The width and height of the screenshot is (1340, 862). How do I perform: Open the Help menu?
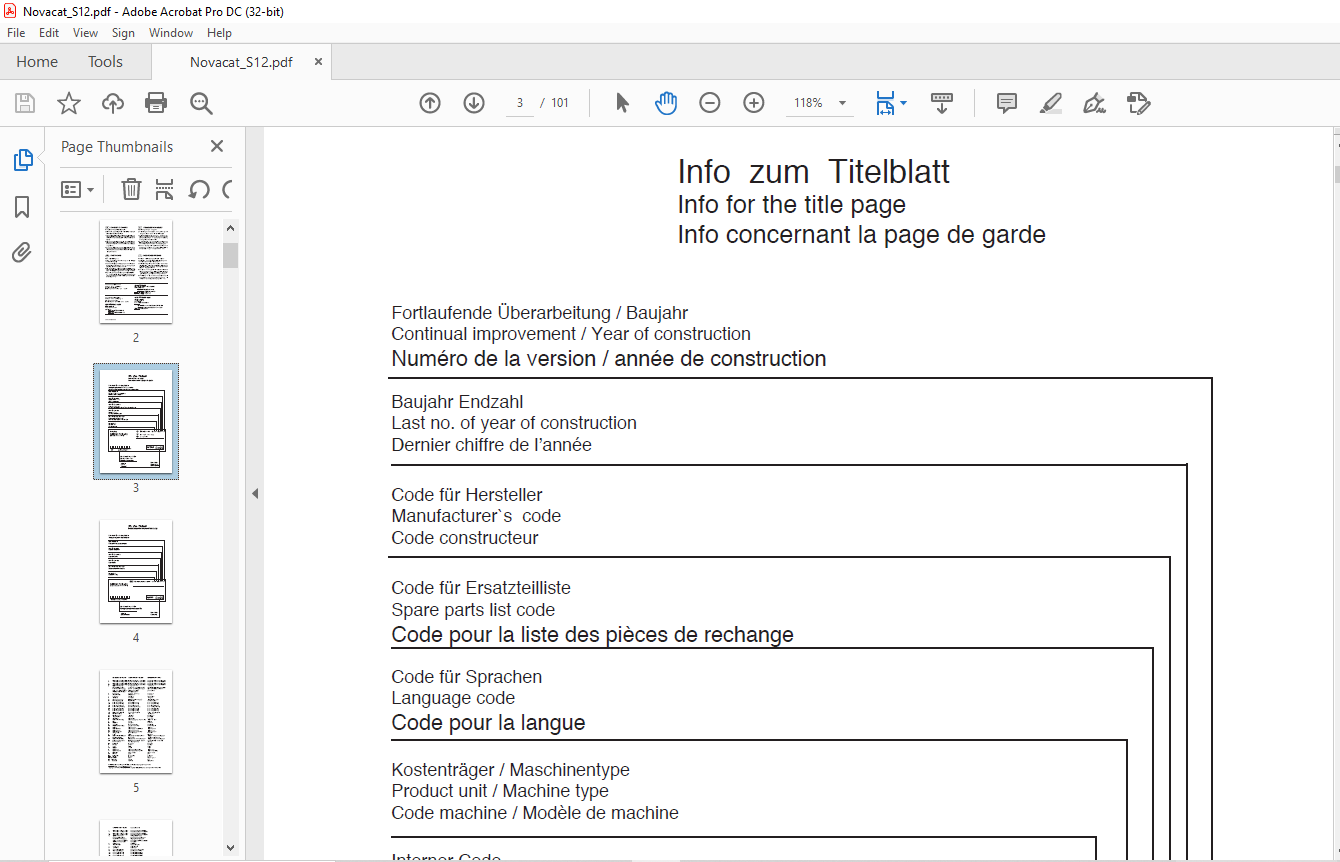click(x=219, y=33)
